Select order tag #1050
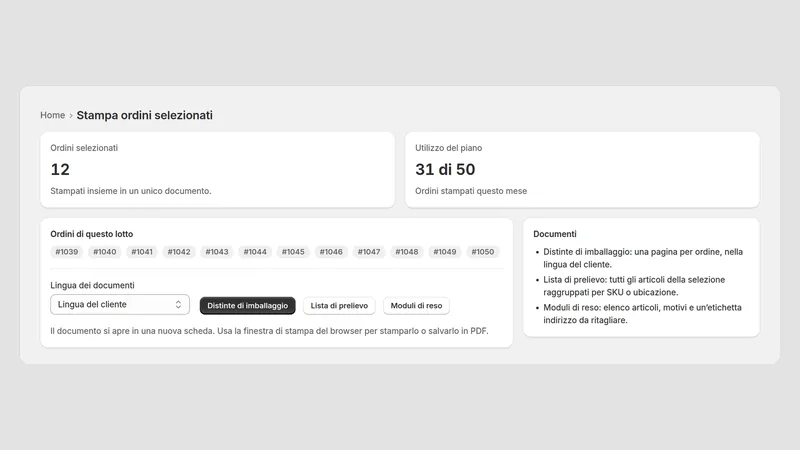The image size is (800, 450). coord(483,252)
